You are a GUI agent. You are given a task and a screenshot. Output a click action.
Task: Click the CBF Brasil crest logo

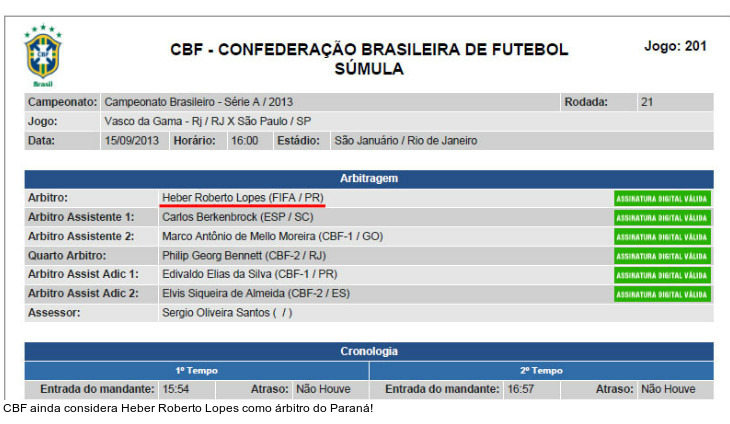tap(43, 56)
